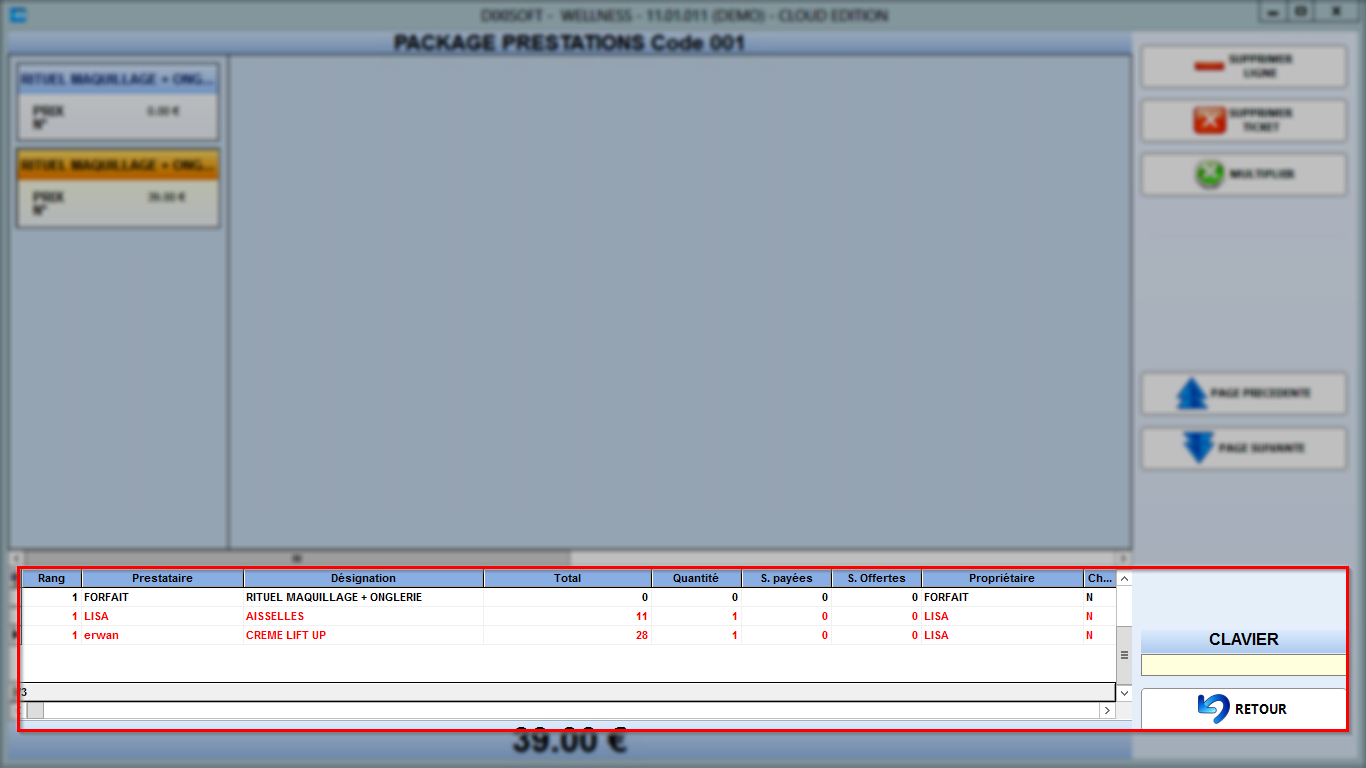Viewport: 1366px width, 768px height.
Task: Click the table's vertical scrollbar thumb
Action: coord(1124,655)
